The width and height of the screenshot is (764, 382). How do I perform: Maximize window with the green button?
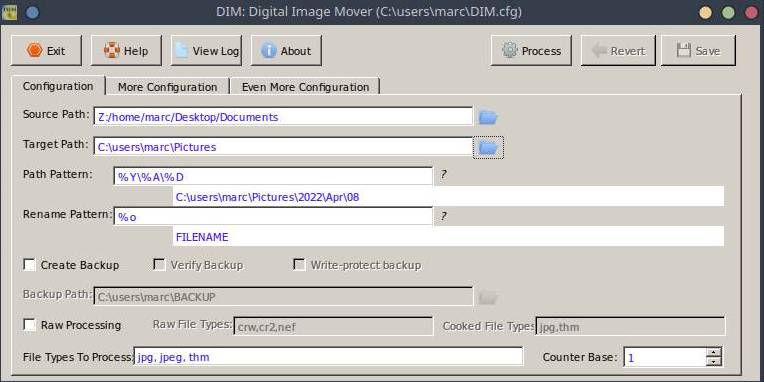click(x=728, y=12)
